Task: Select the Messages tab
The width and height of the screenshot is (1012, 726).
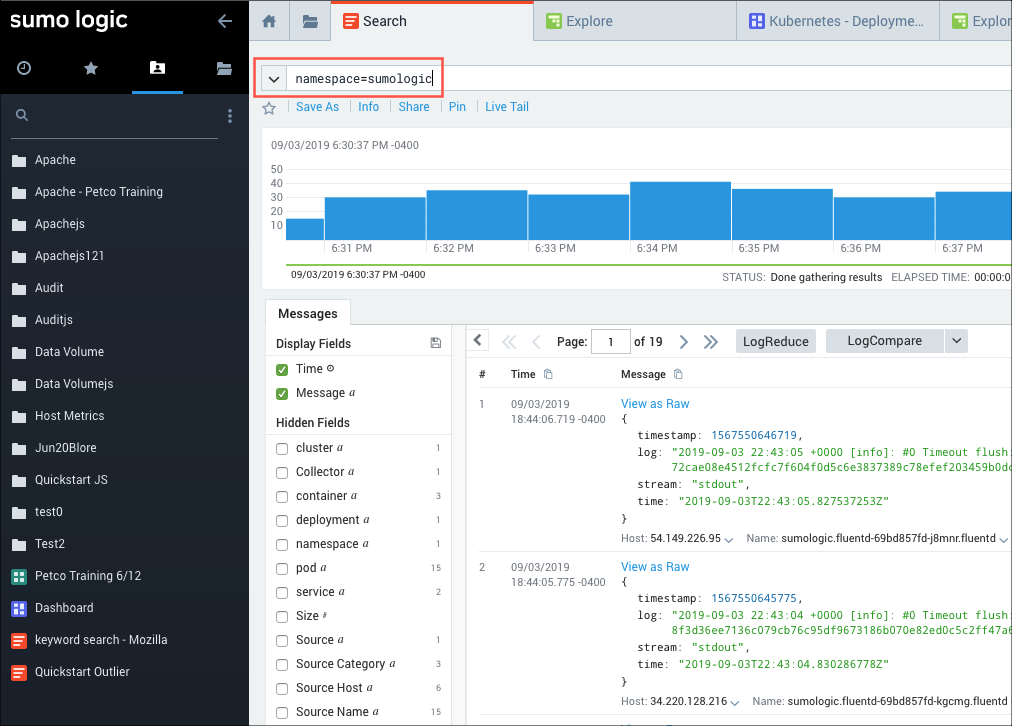Action: pyautogui.click(x=307, y=314)
